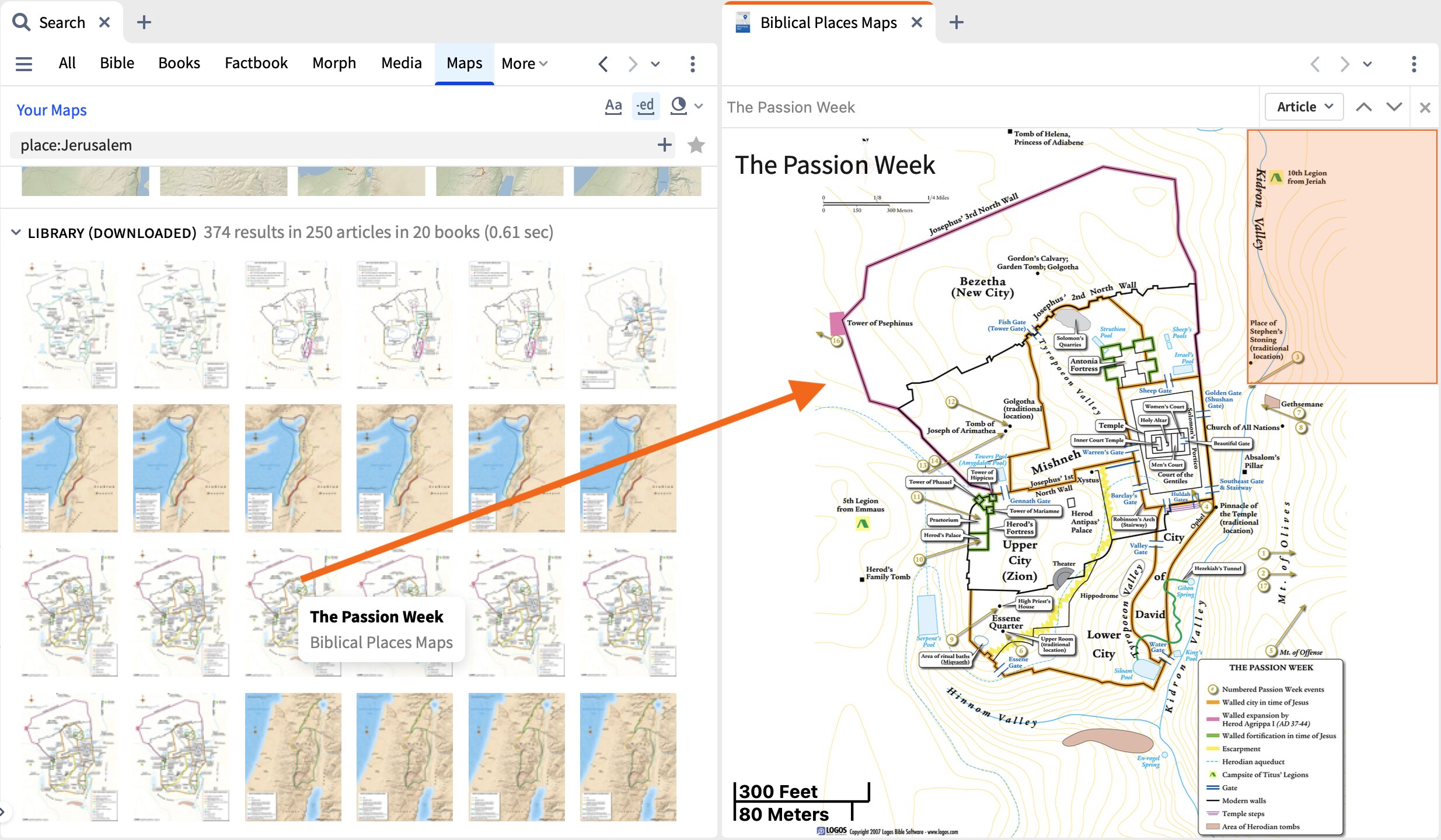Click The Passion Week locator text field
Screen dimensions: 1441x840
coord(991,107)
